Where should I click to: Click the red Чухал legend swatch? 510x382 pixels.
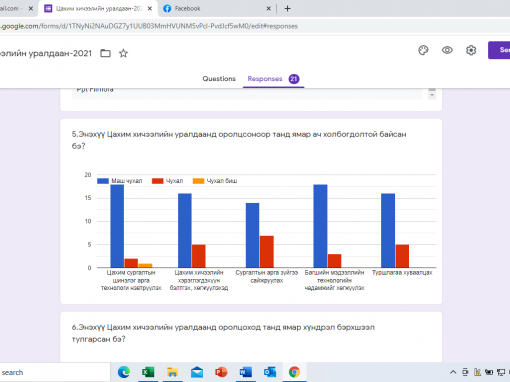[x=157, y=181]
